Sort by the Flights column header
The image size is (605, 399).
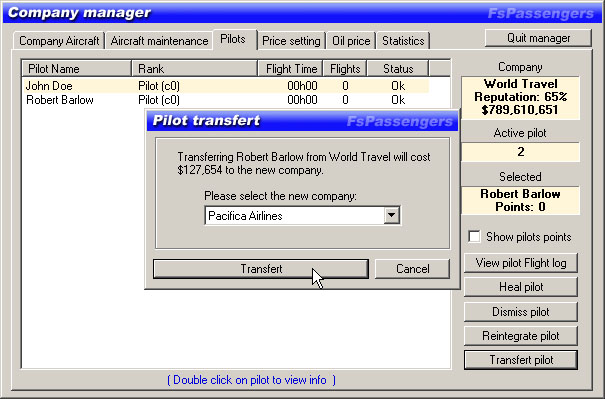tap(345, 69)
